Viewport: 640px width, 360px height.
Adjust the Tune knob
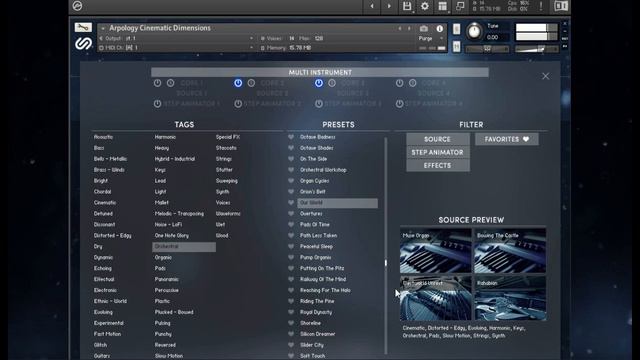[474, 31]
